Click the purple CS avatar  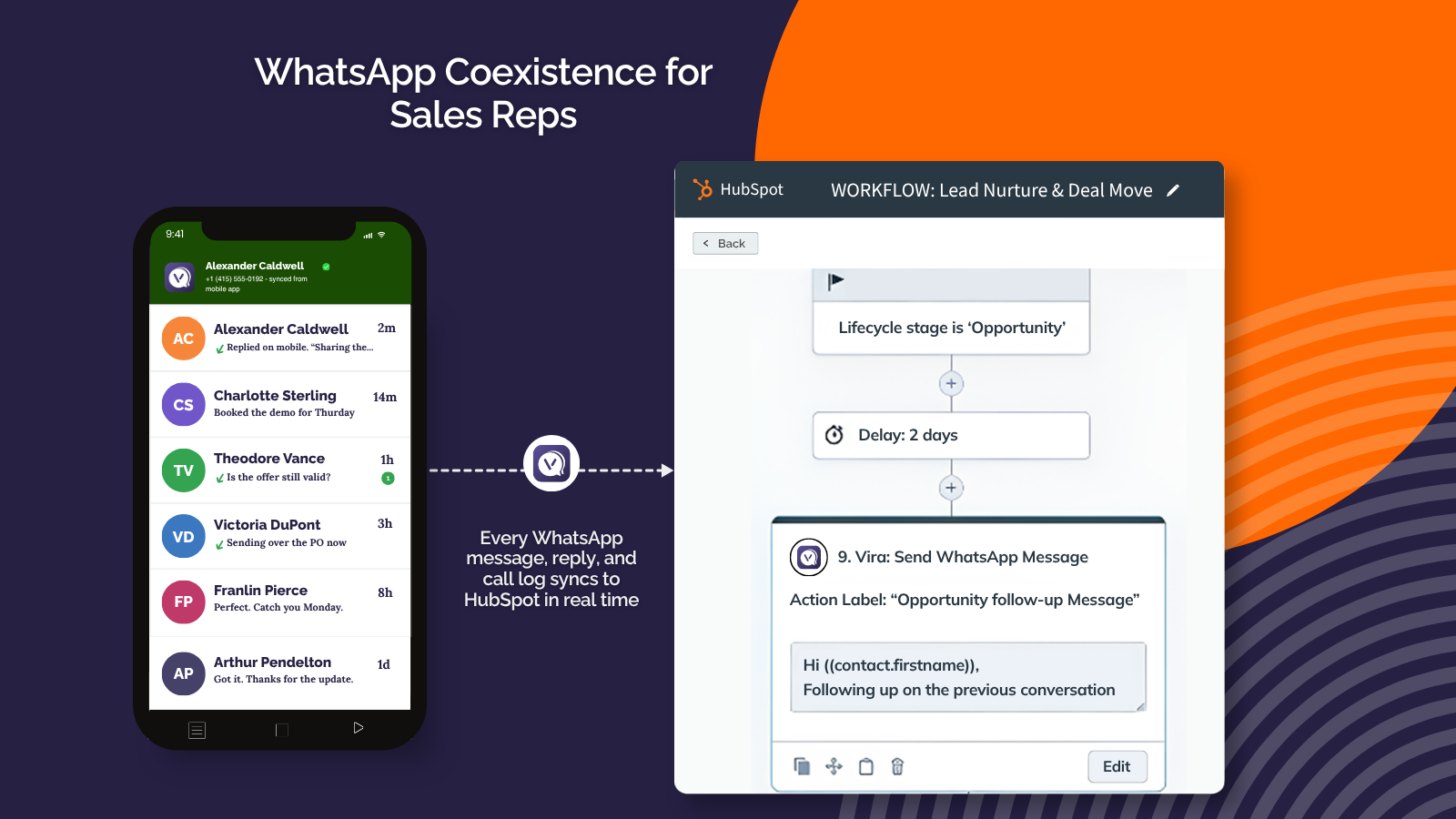(184, 405)
